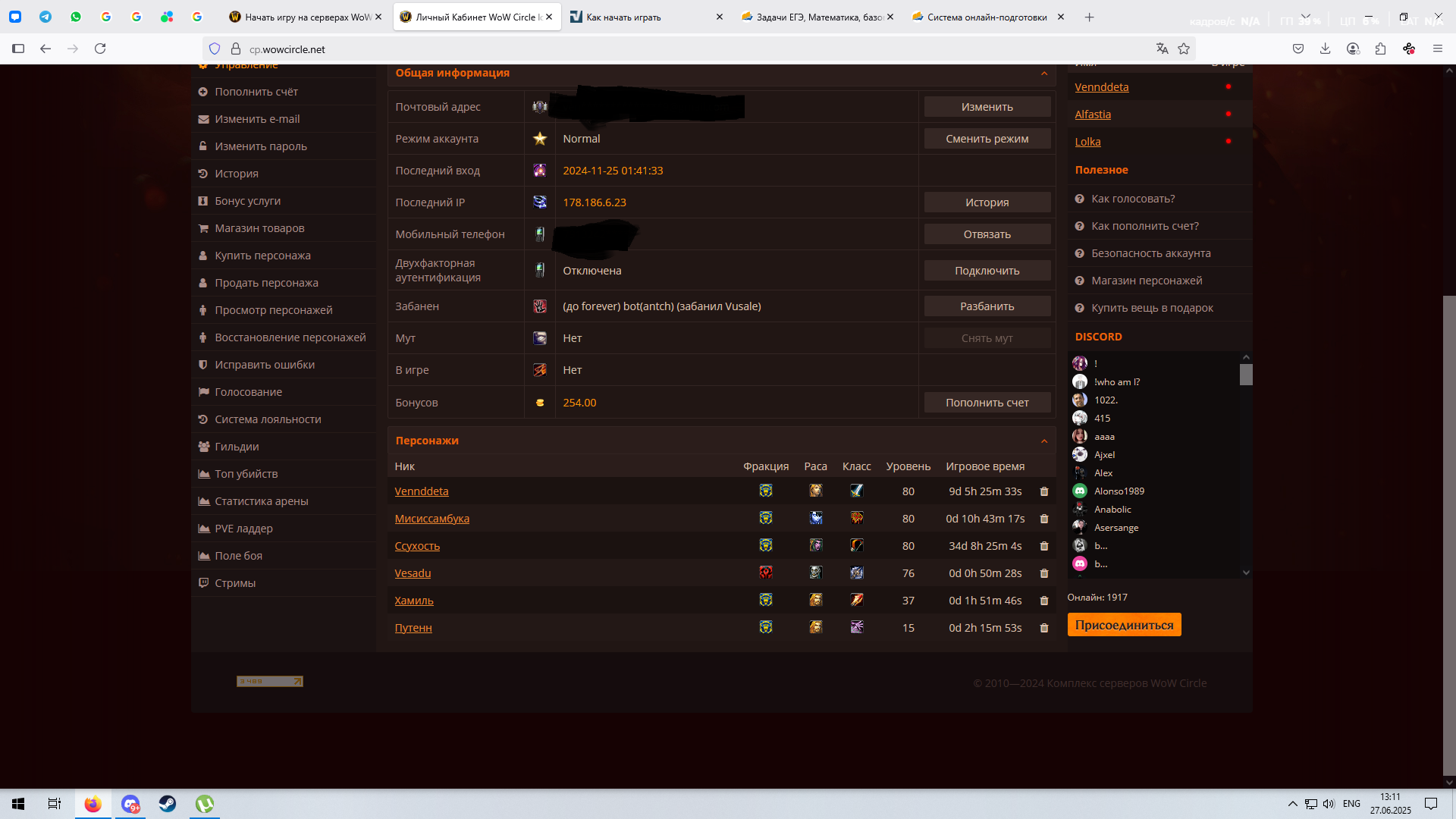Select Голосование in the sidebar menu
This screenshot has height=819, width=1456.
(248, 392)
